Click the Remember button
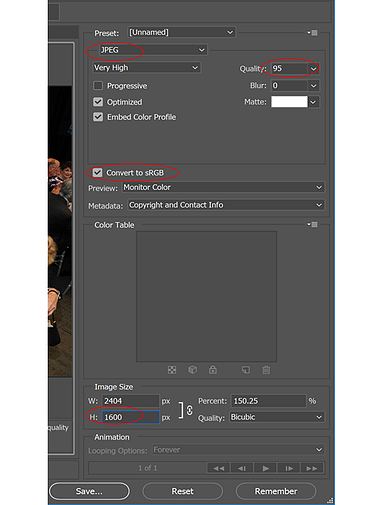This screenshot has width=379, height=505. (x=276, y=491)
